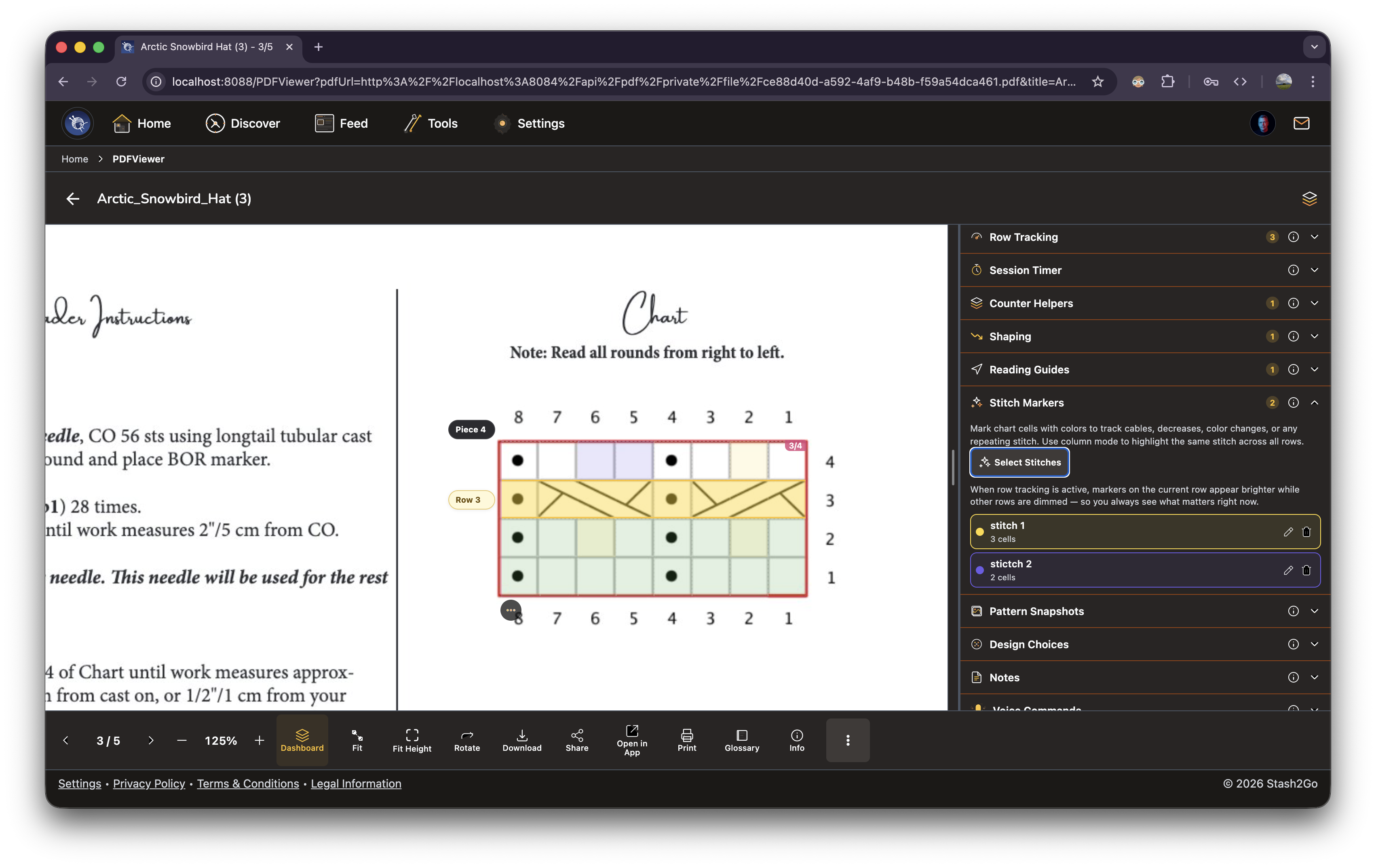
Task: Open the Discover nav item
Action: 242,123
